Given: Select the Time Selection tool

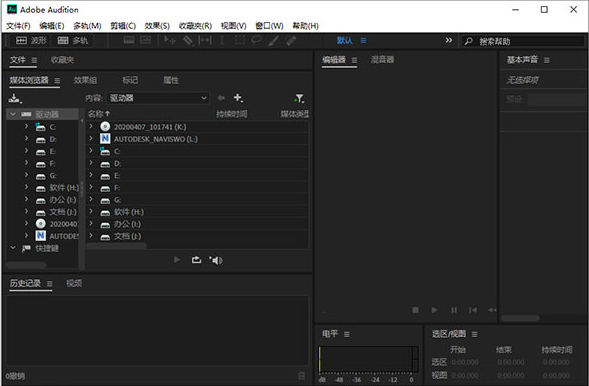Looking at the screenshot, I should (x=222, y=40).
